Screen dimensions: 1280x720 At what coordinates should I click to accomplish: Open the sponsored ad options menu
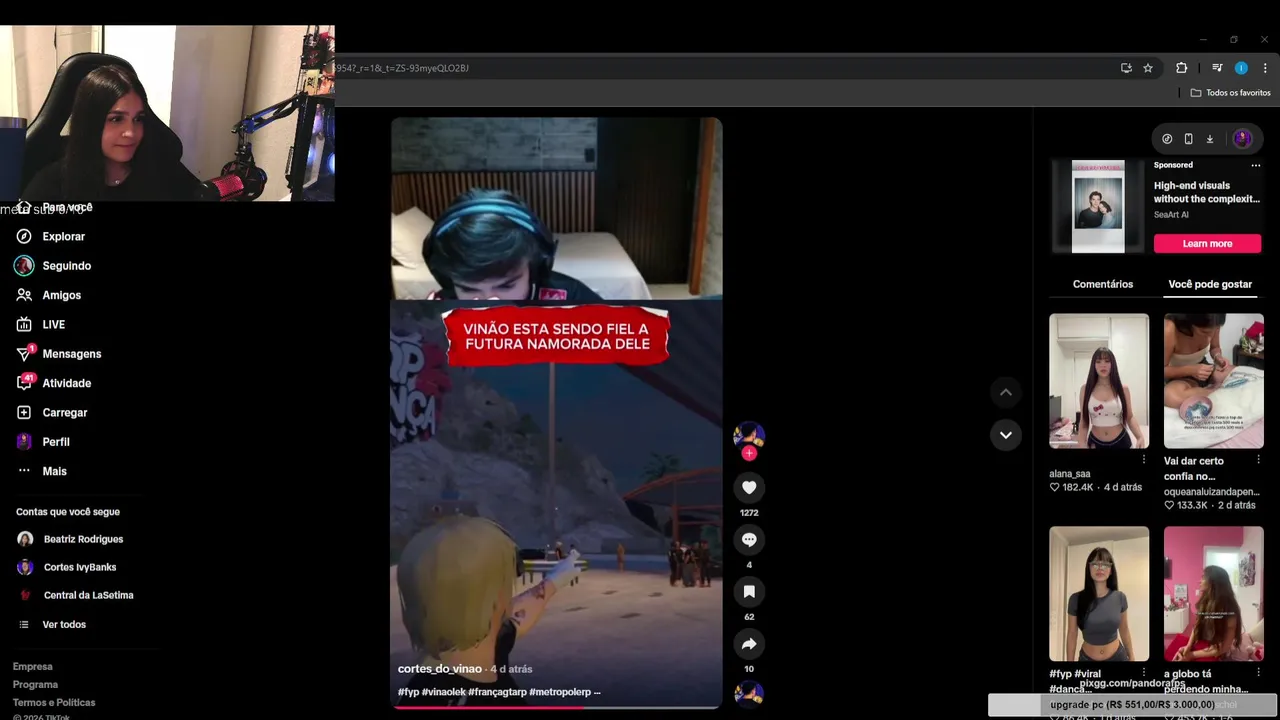(x=1256, y=165)
